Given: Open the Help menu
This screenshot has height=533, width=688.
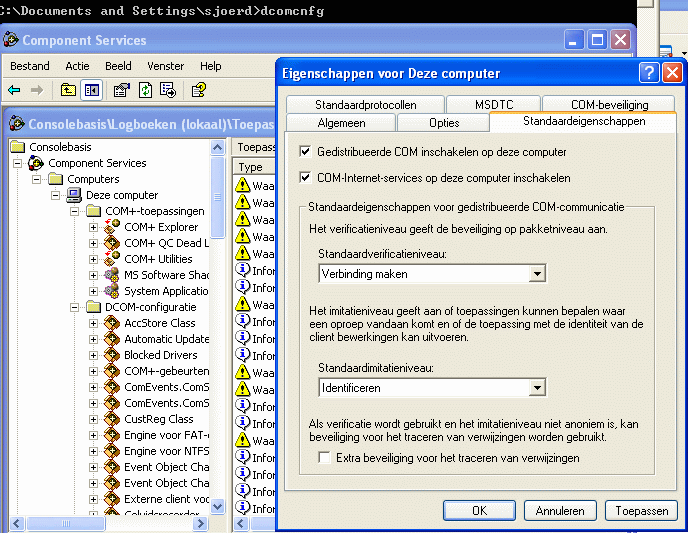Looking at the screenshot, I should [x=211, y=66].
